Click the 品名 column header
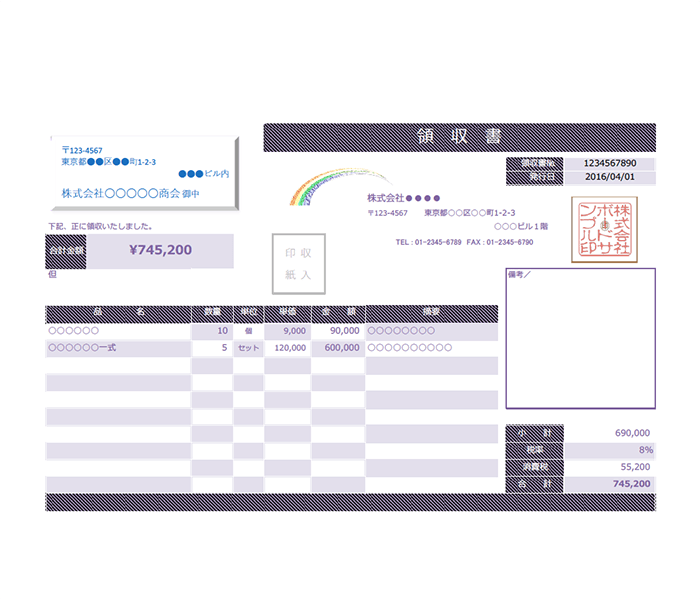This screenshot has width=700, height=600. coord(118,312)
